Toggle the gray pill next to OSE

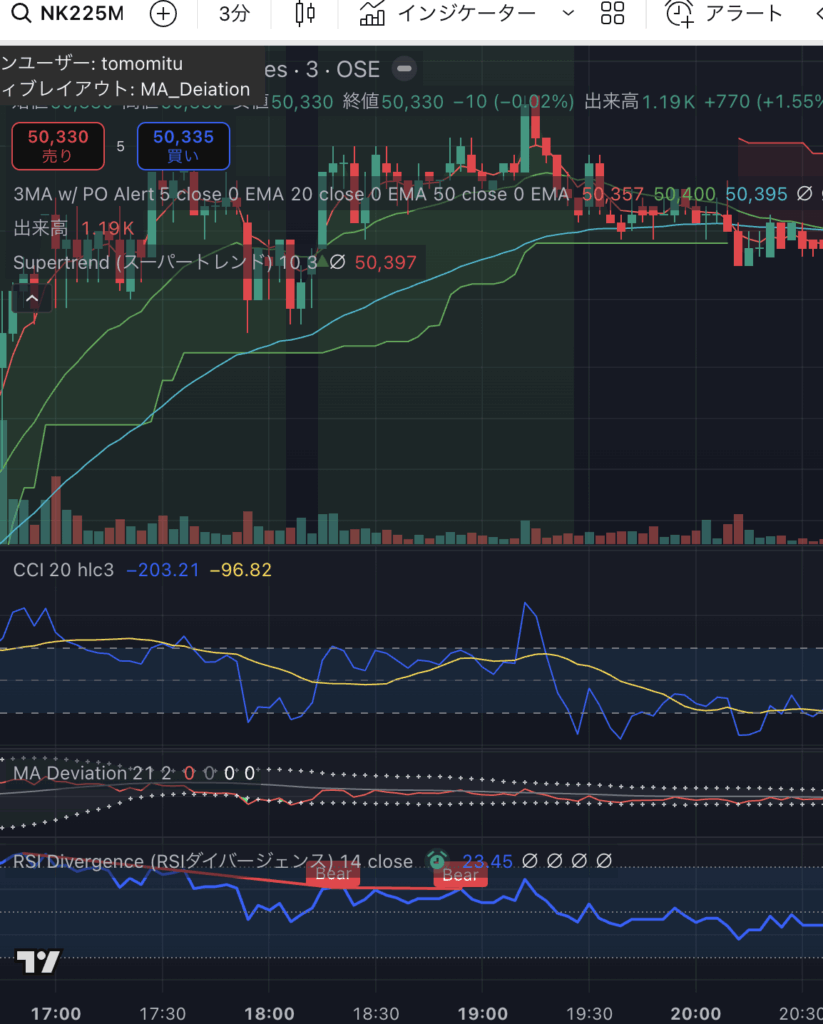[404, 69]
